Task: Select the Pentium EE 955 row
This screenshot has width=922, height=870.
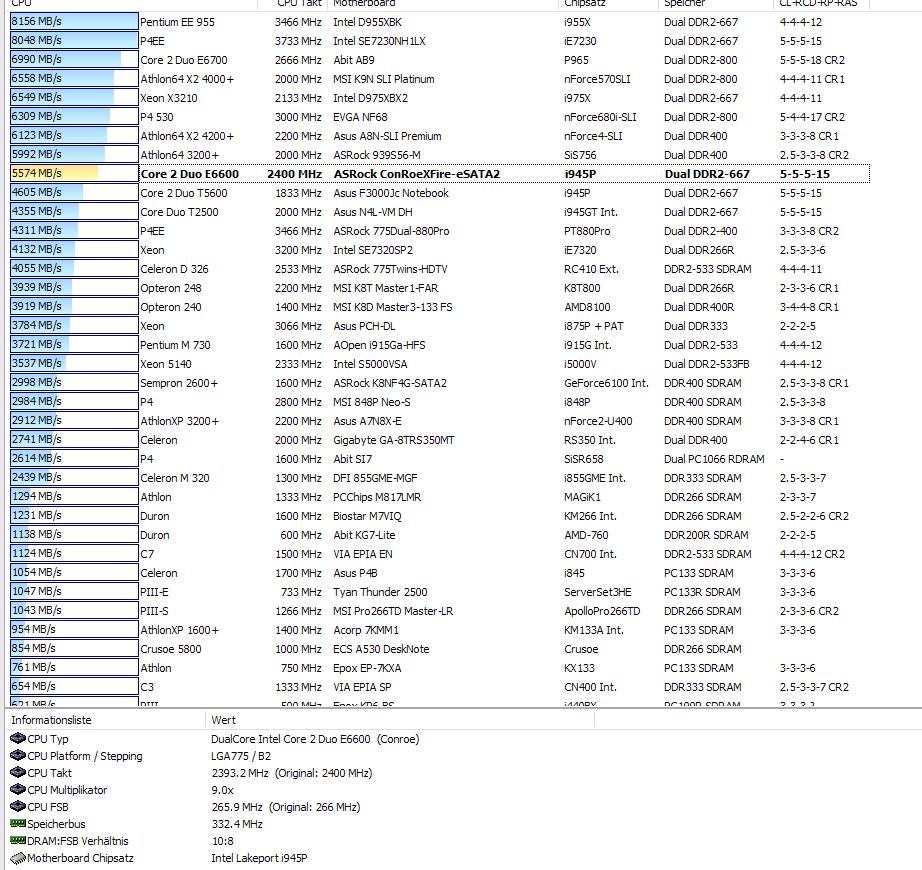Action: coord(440,22)
